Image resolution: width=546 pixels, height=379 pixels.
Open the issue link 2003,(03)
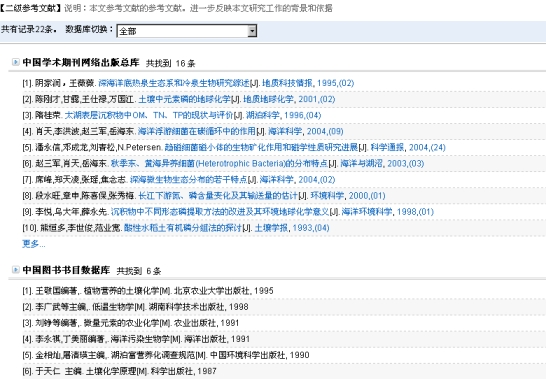(406, 163)
